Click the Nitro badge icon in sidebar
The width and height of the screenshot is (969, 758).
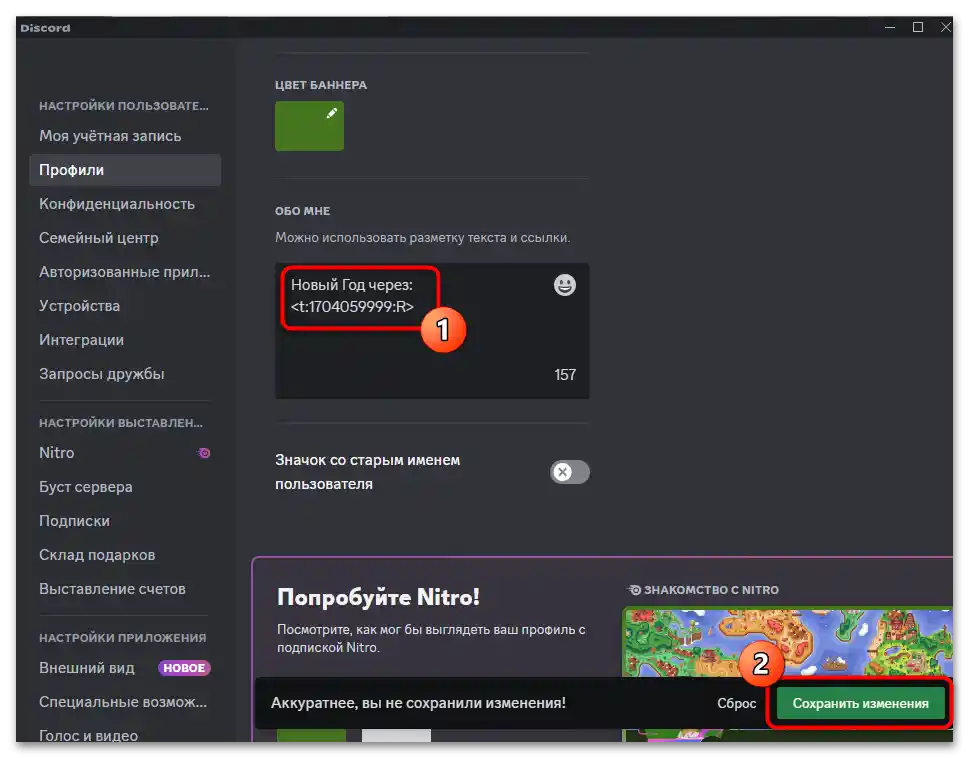204,453
